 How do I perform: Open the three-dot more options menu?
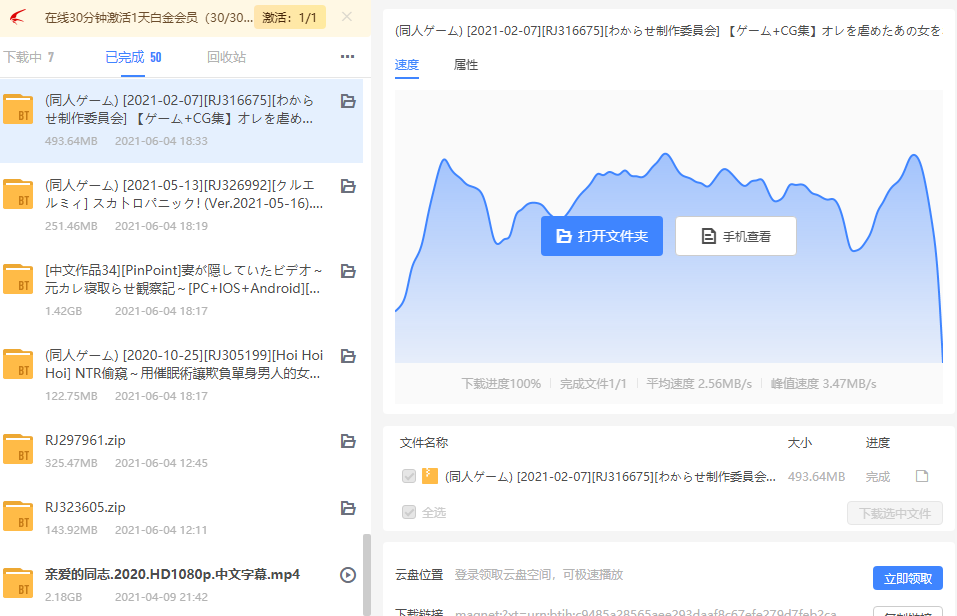pyautogui.click(x=347, y=57)
